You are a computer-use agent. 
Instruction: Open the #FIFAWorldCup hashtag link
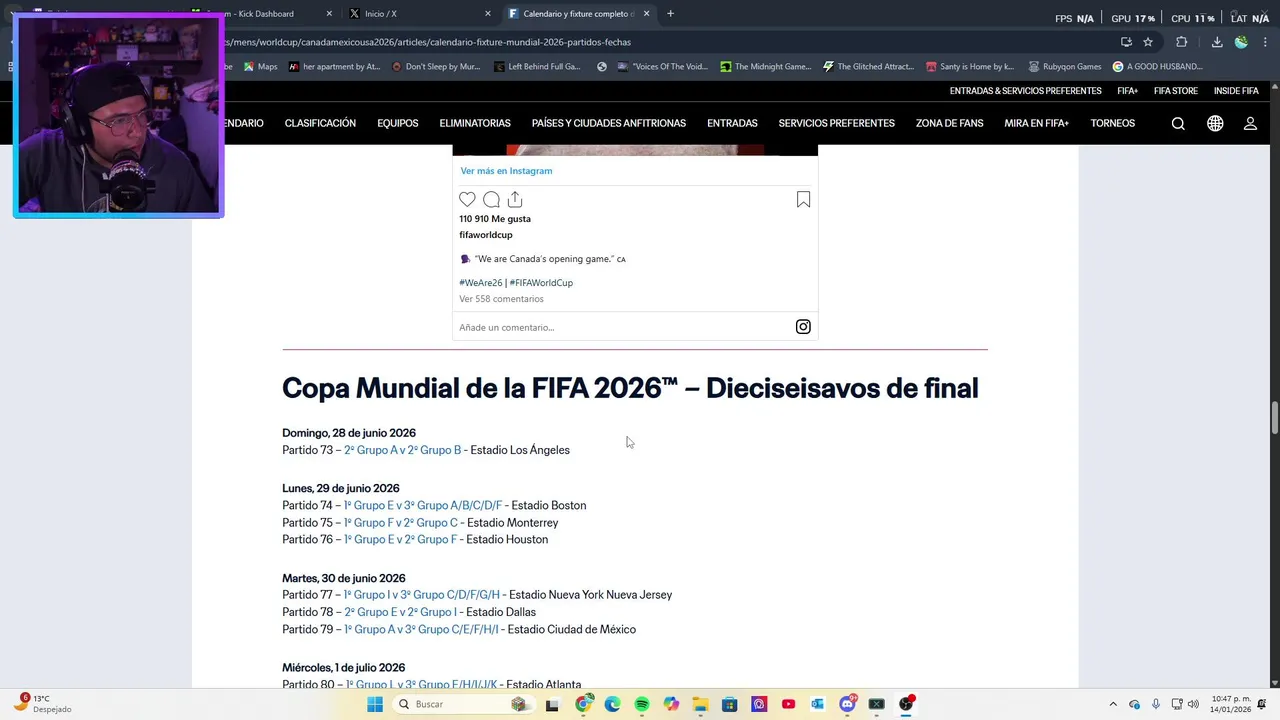coord(541,283)
